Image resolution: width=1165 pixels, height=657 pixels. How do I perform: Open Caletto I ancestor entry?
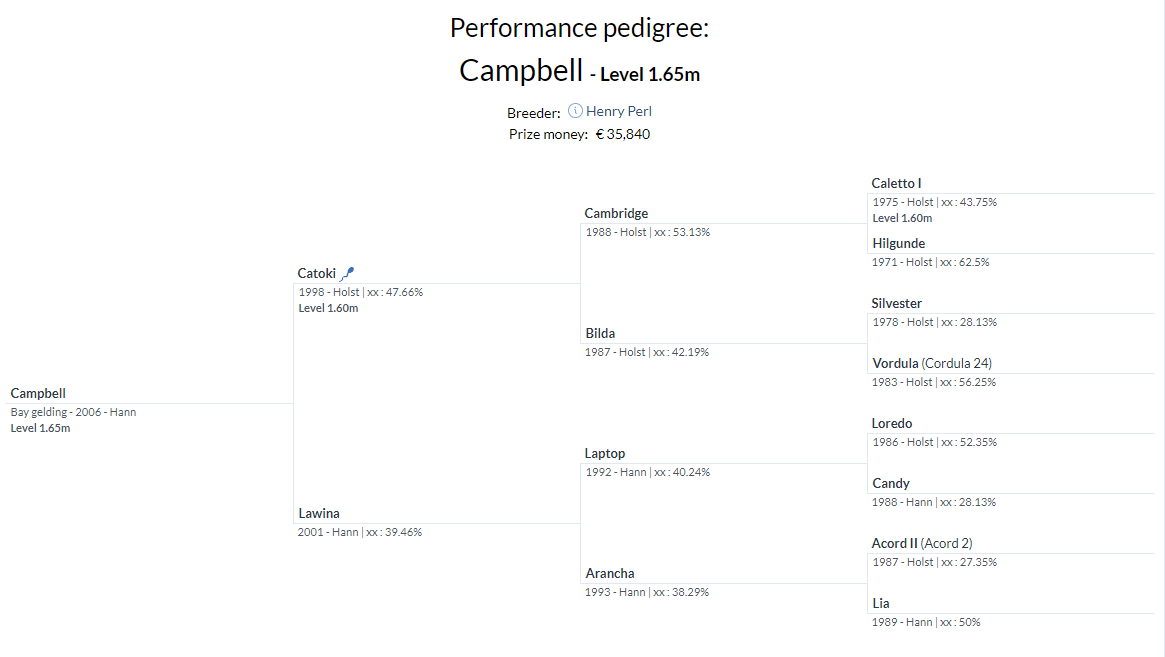click(896, 183)
